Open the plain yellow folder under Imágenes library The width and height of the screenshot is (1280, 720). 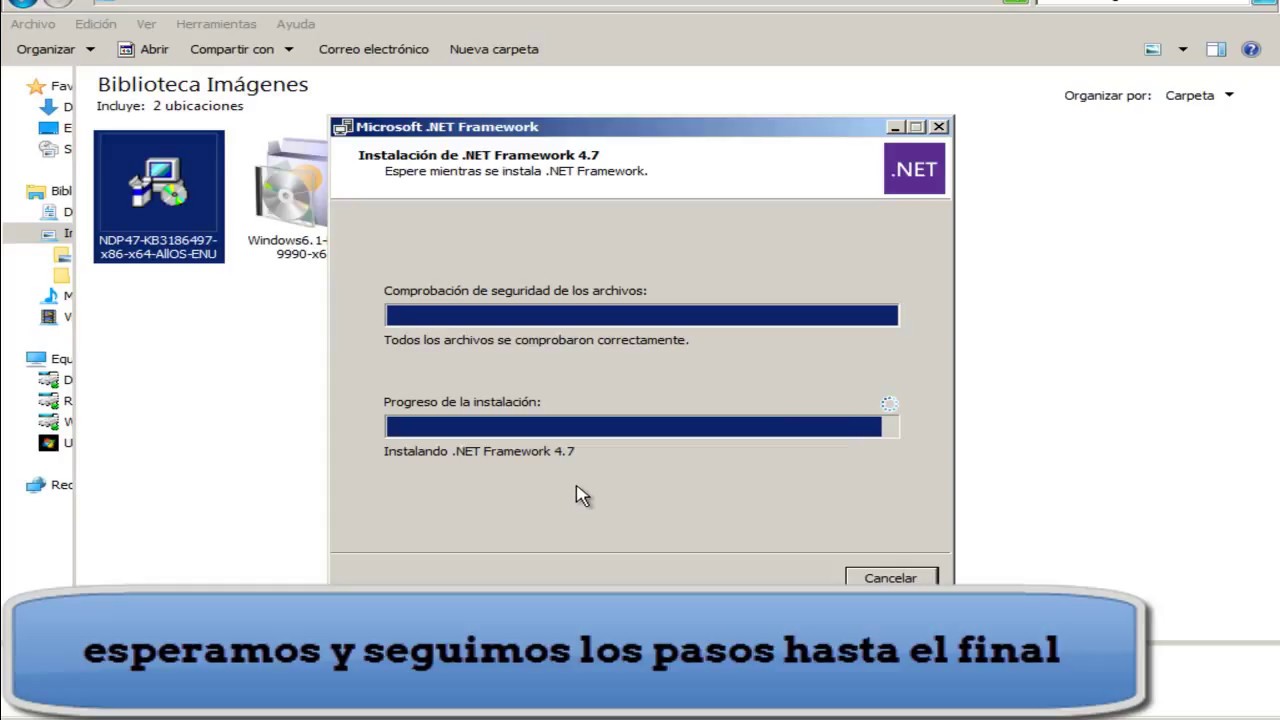(61, 275)
